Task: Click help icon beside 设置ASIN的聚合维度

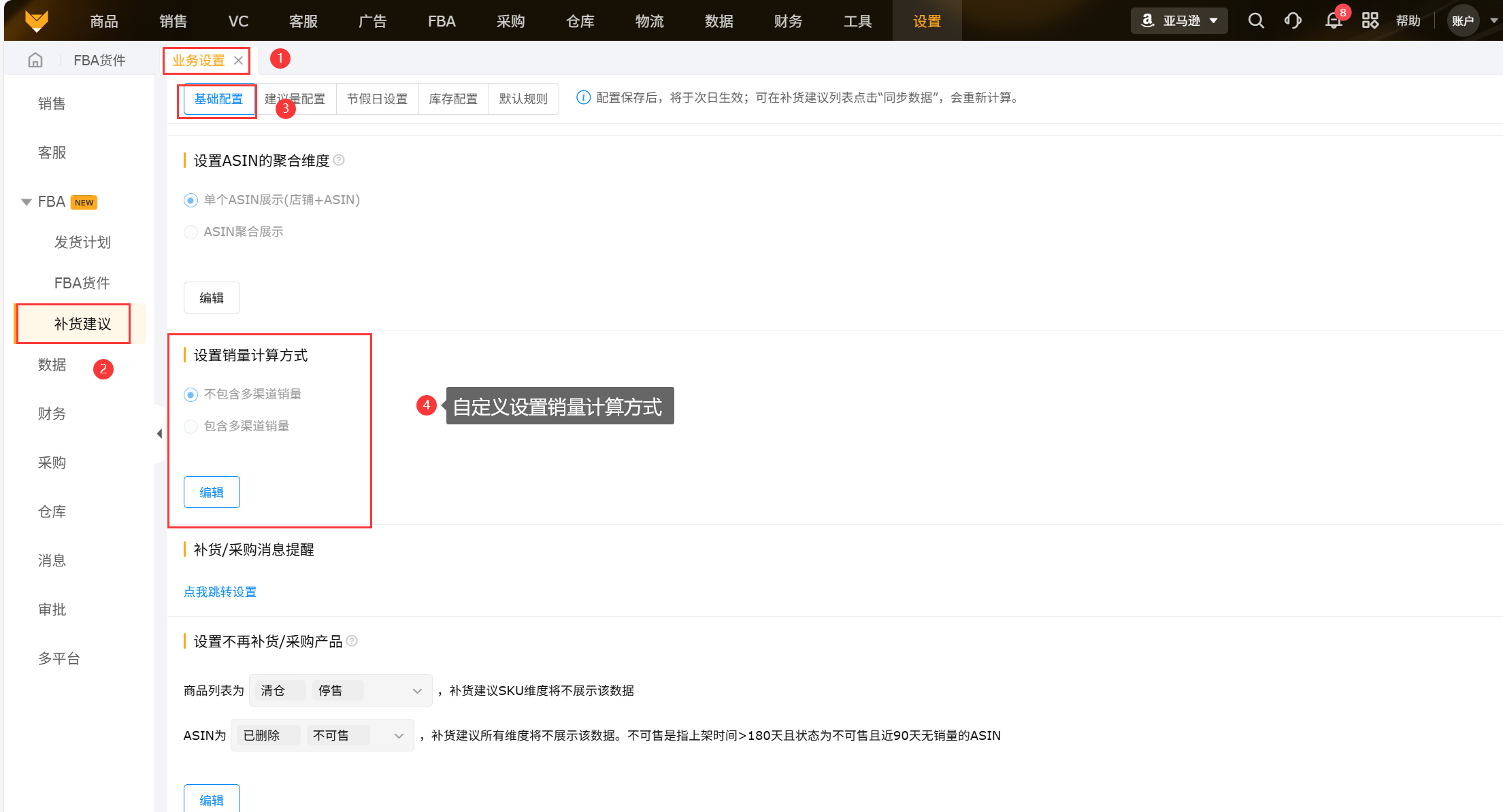Action: click(339, 160)
